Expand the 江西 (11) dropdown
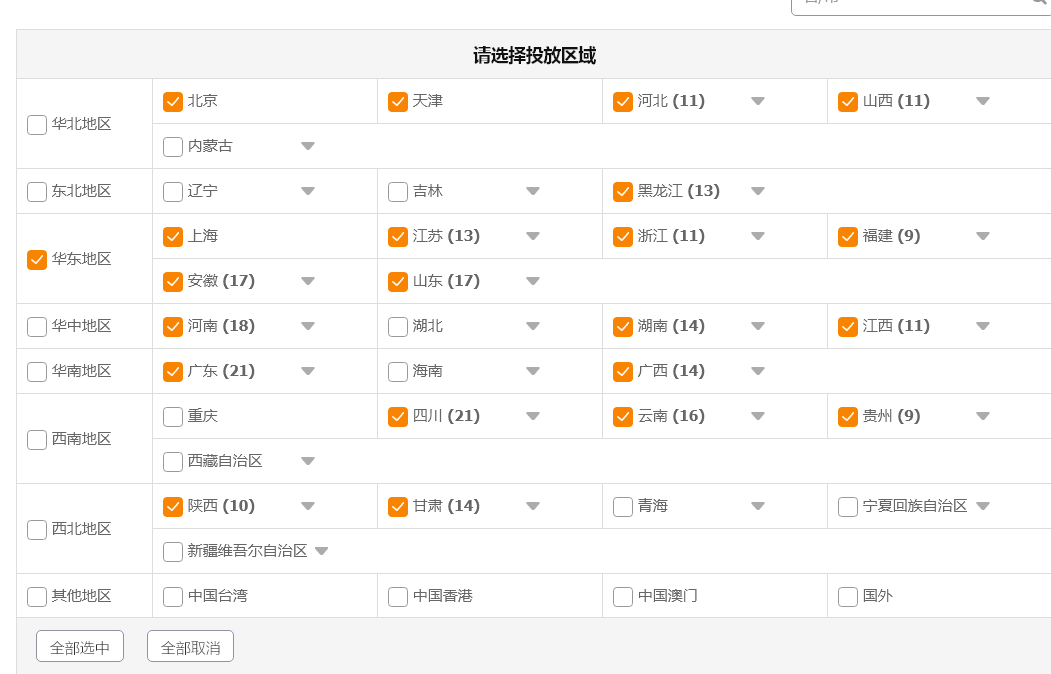This screenshot has width=1051, height=674. pos(983,326)
